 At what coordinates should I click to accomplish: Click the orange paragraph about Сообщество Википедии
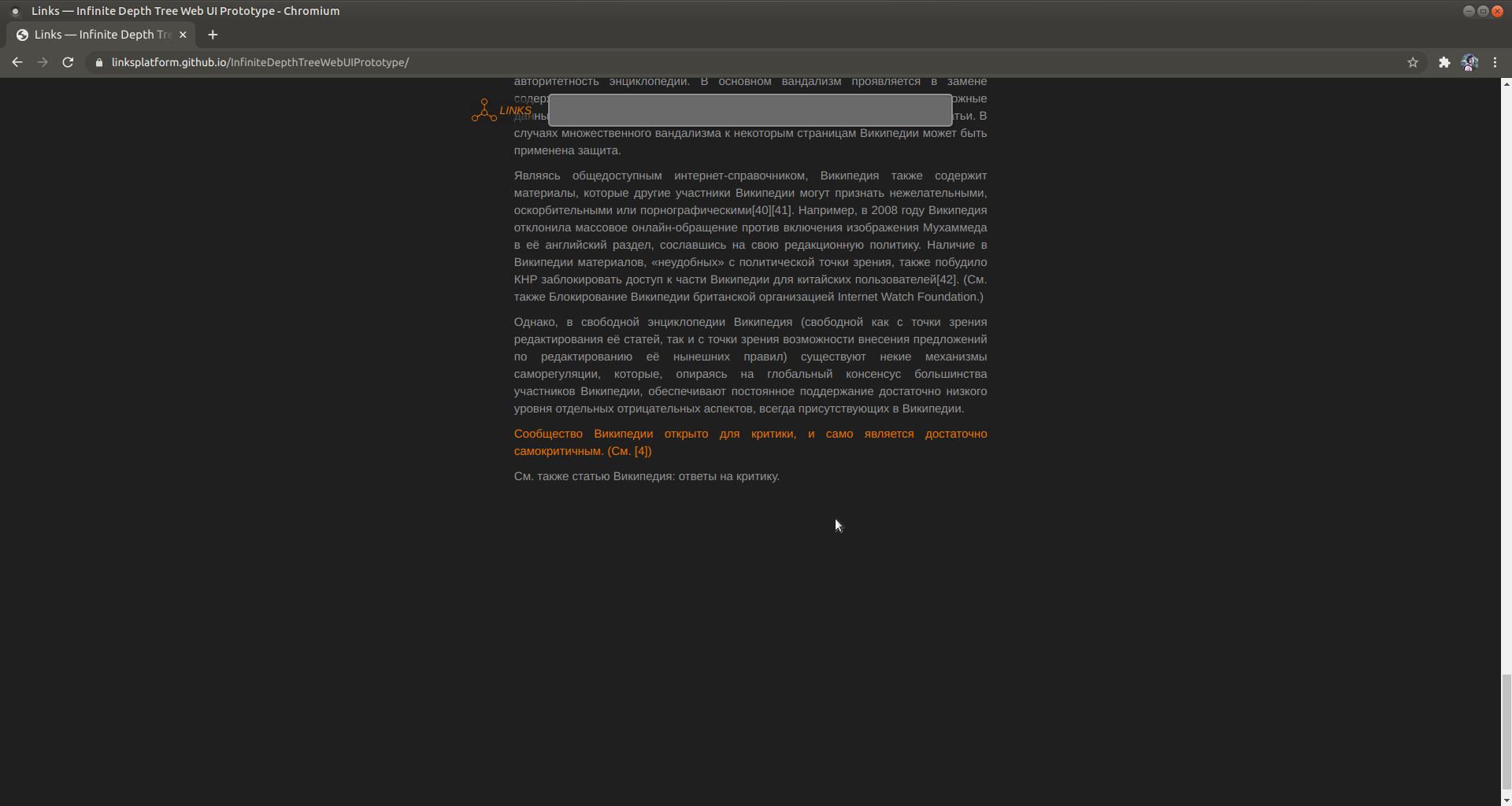[750, 442]
